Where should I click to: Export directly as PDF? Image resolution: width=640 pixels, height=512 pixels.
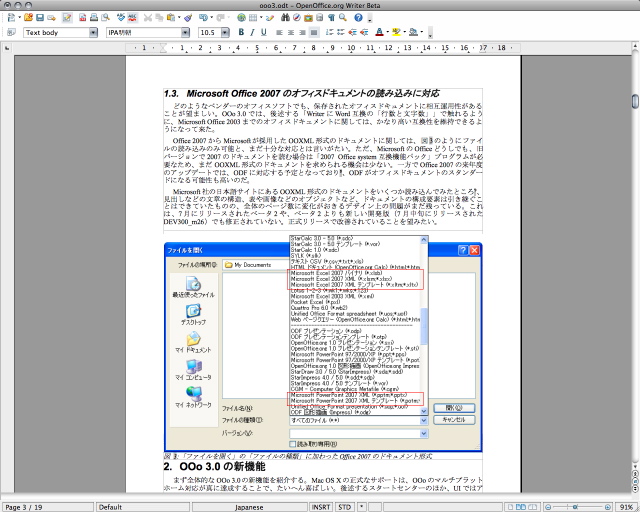[82, 18]
